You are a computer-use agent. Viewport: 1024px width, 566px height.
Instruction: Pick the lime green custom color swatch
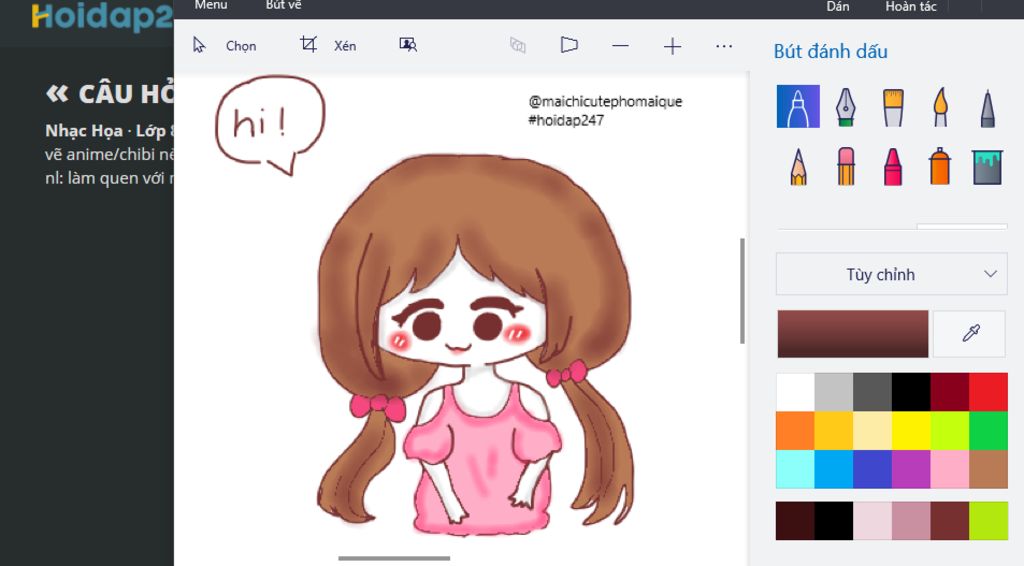tap(988, 520)
